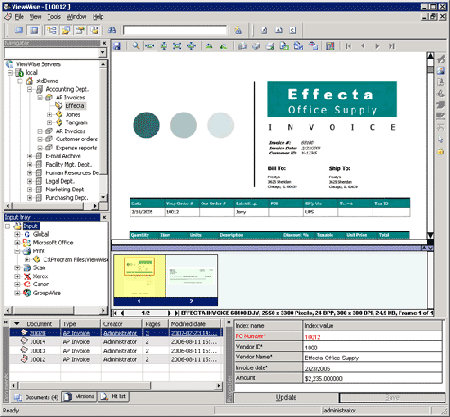Sort by the Modified date column header

[x=195, y=324]
